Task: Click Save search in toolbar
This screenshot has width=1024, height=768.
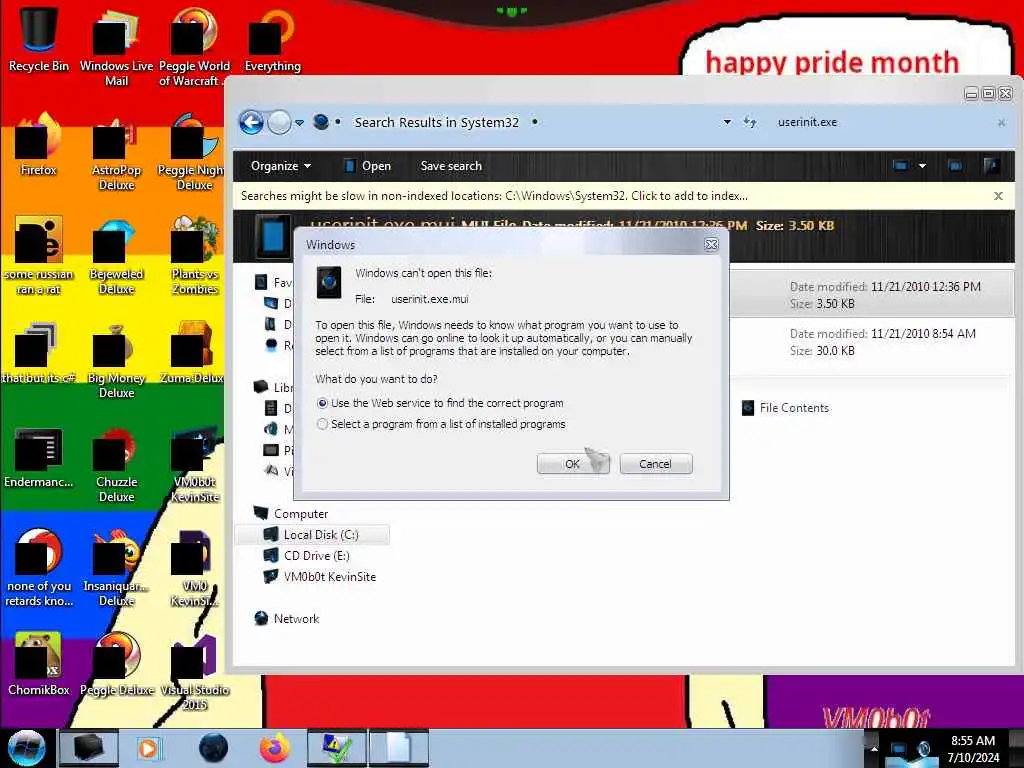Action: coord(451,166)
